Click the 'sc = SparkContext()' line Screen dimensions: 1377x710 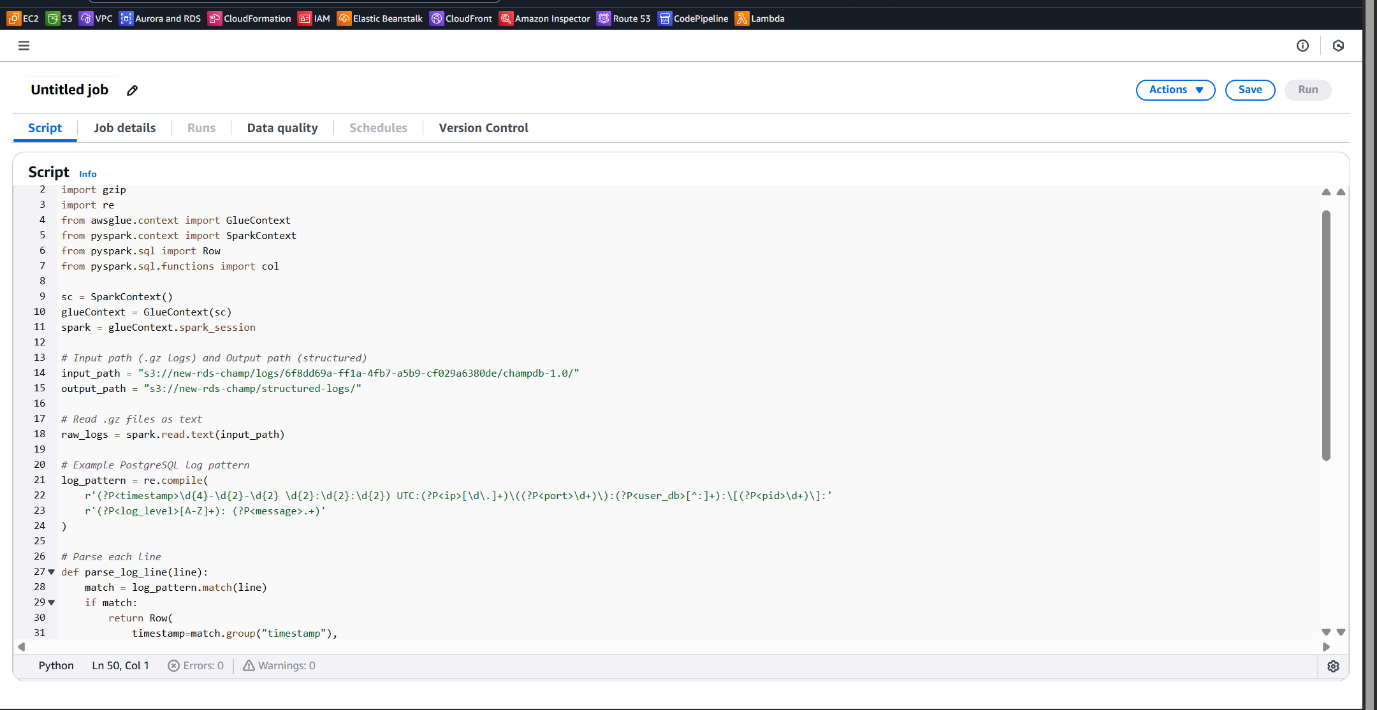117,296
